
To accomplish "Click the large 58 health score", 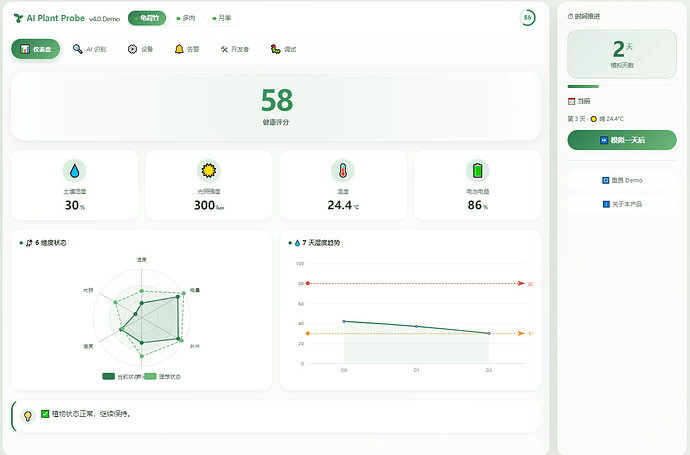I will 277,100.
